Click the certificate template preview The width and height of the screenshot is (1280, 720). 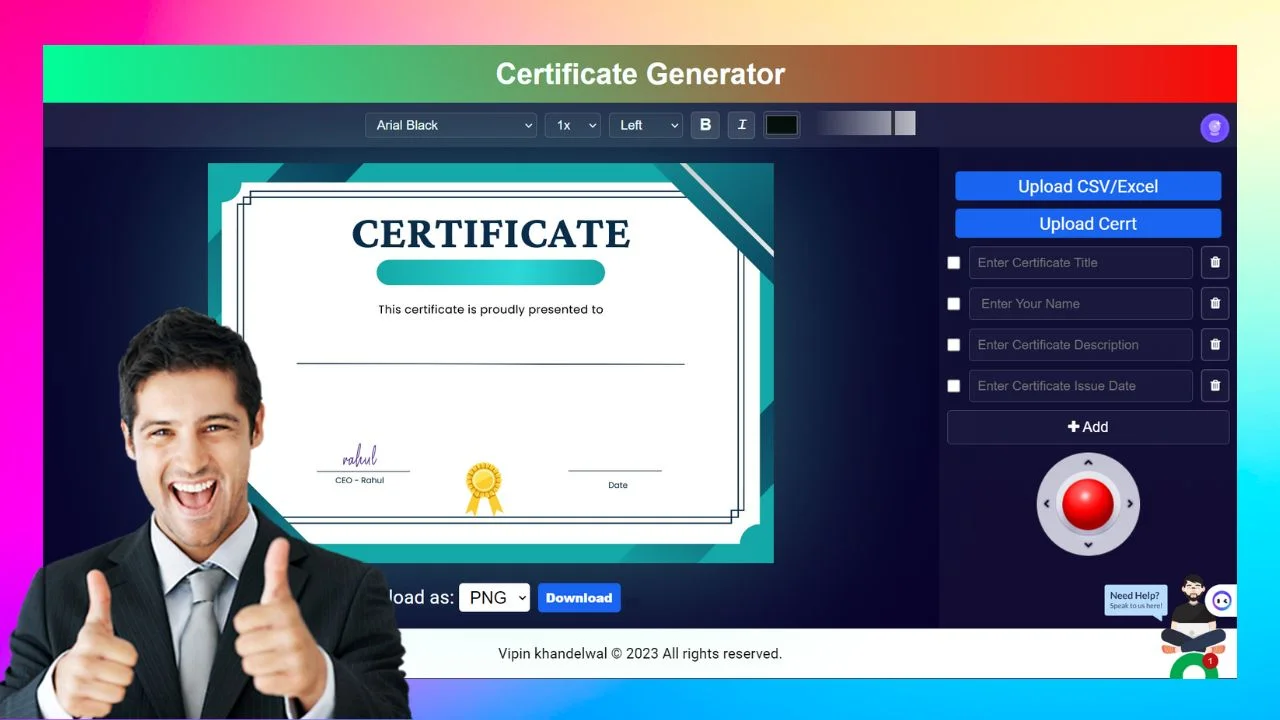pos(490,362)
